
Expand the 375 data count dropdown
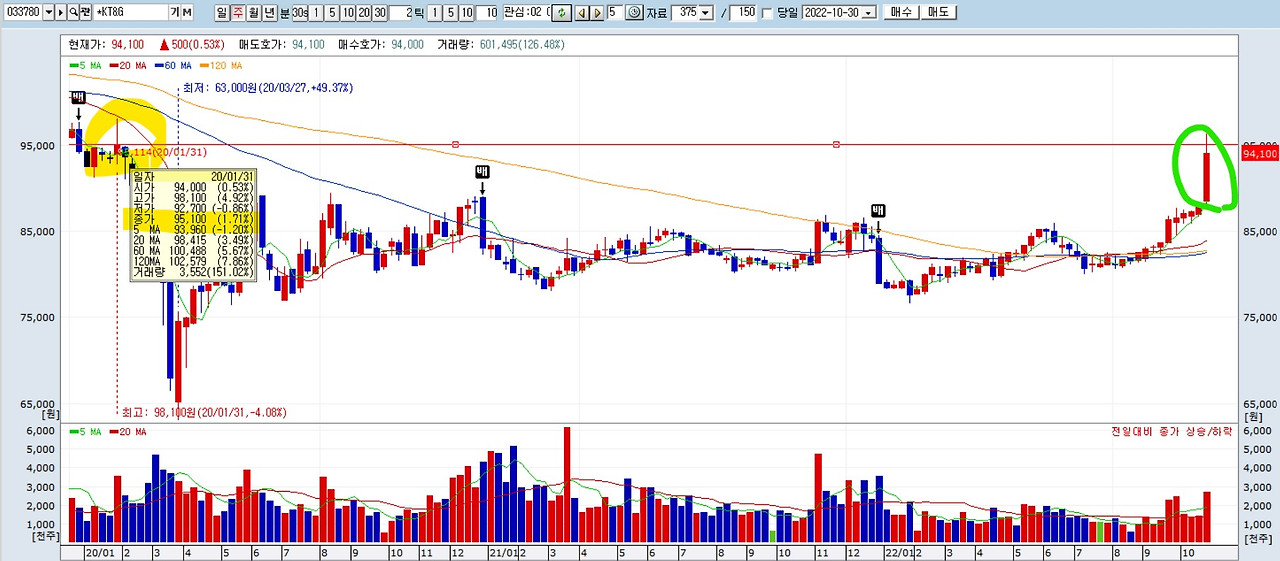[706, 12]
